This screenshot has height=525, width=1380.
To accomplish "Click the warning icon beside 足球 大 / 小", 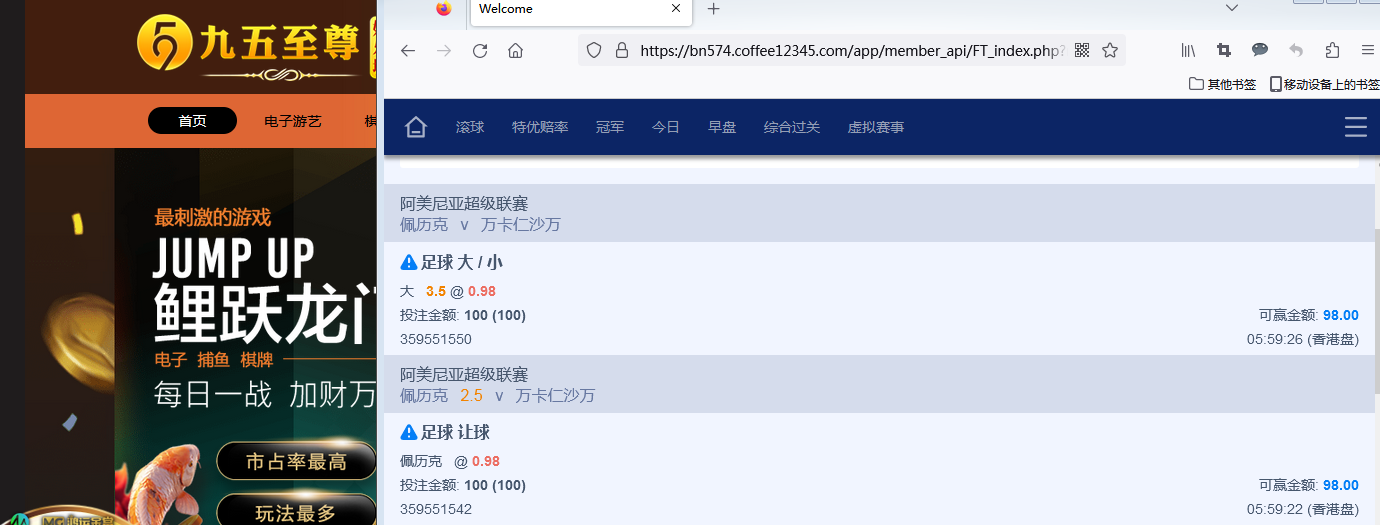I will (408, 262).
